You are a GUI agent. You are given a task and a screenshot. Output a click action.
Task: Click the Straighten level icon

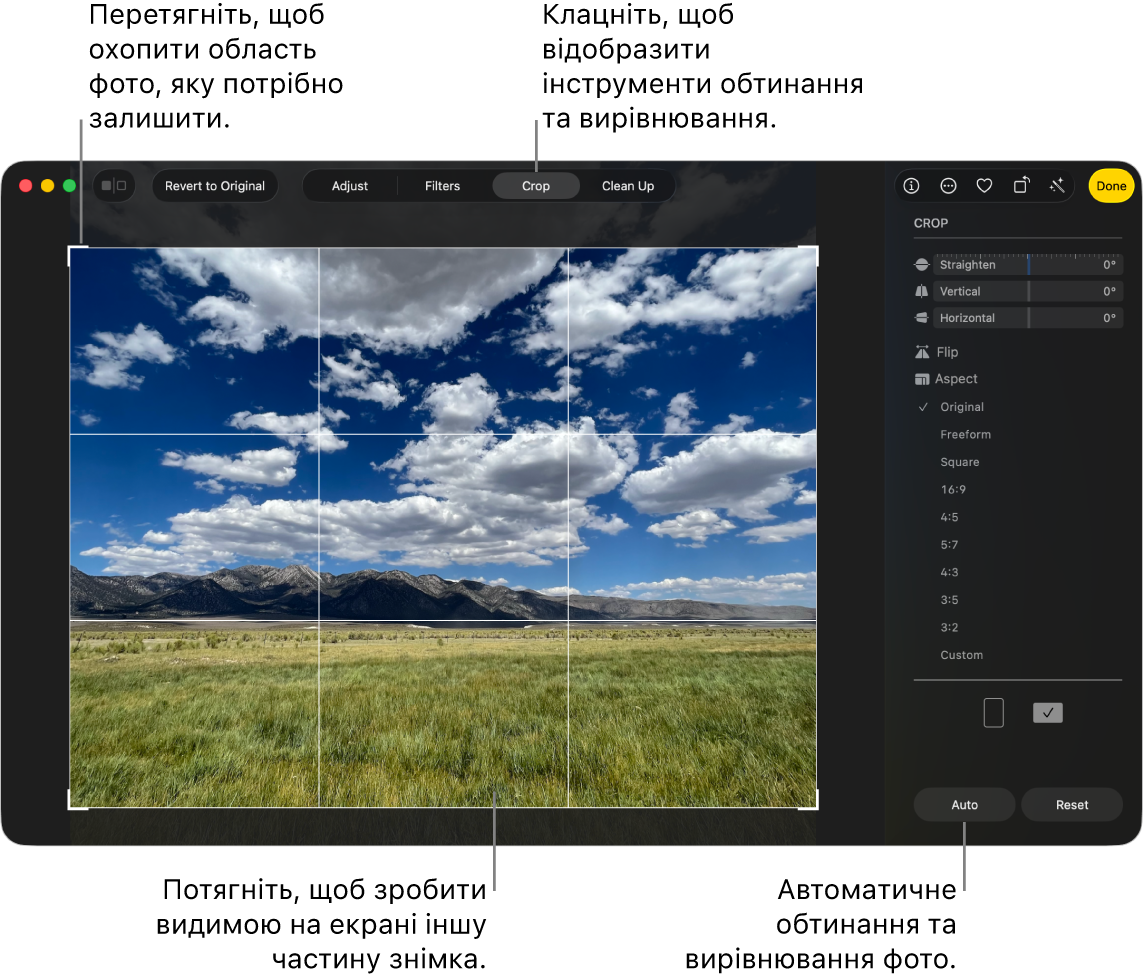pos(922,265)
